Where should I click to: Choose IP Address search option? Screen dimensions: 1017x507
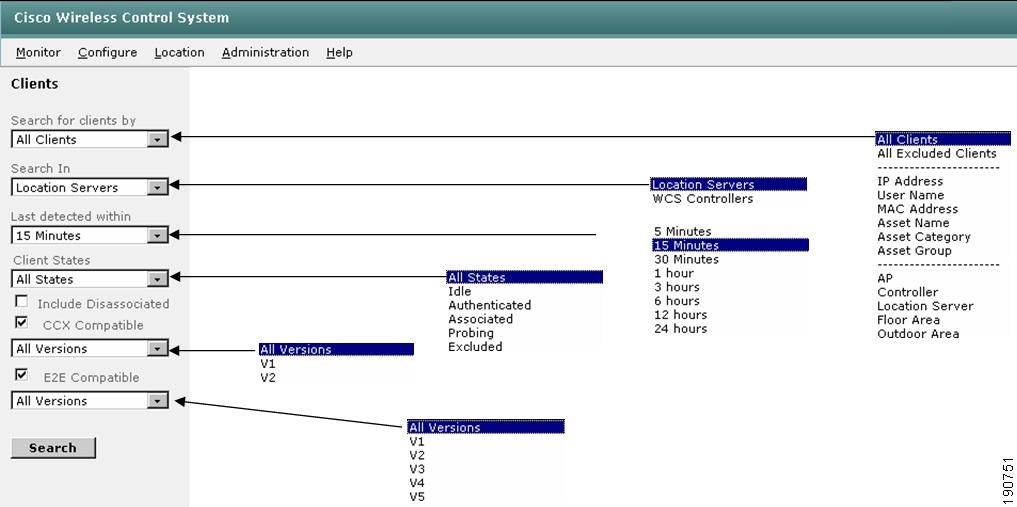tap(910, 182)
